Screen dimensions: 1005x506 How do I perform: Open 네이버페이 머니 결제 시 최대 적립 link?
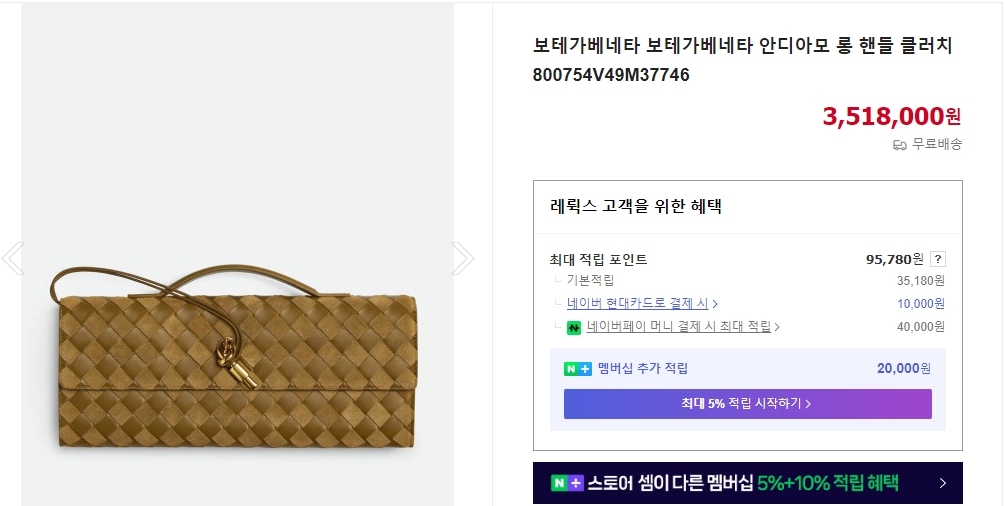coord(678,327)
